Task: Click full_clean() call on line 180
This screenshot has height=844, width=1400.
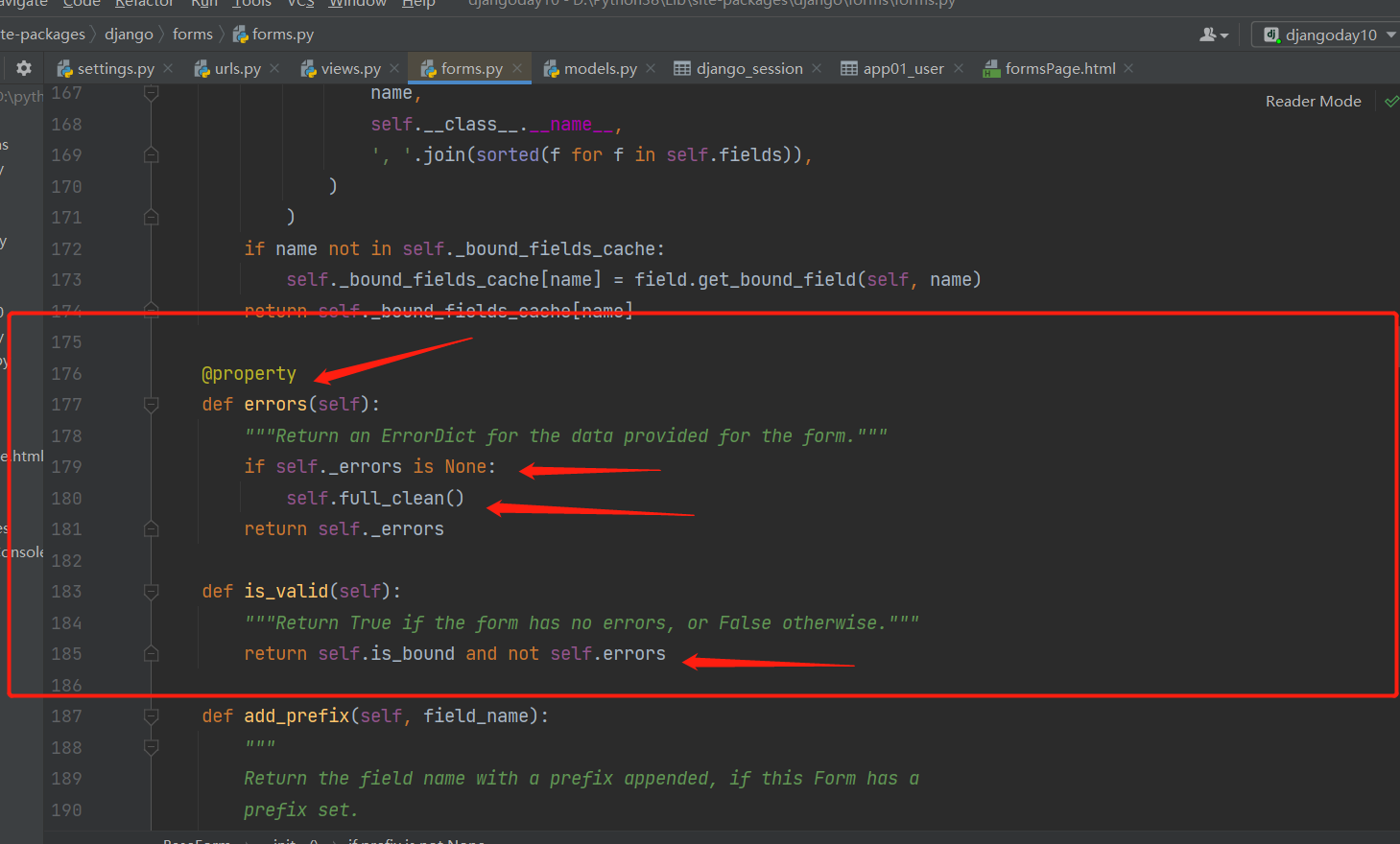Action: (x=402, y=499)
